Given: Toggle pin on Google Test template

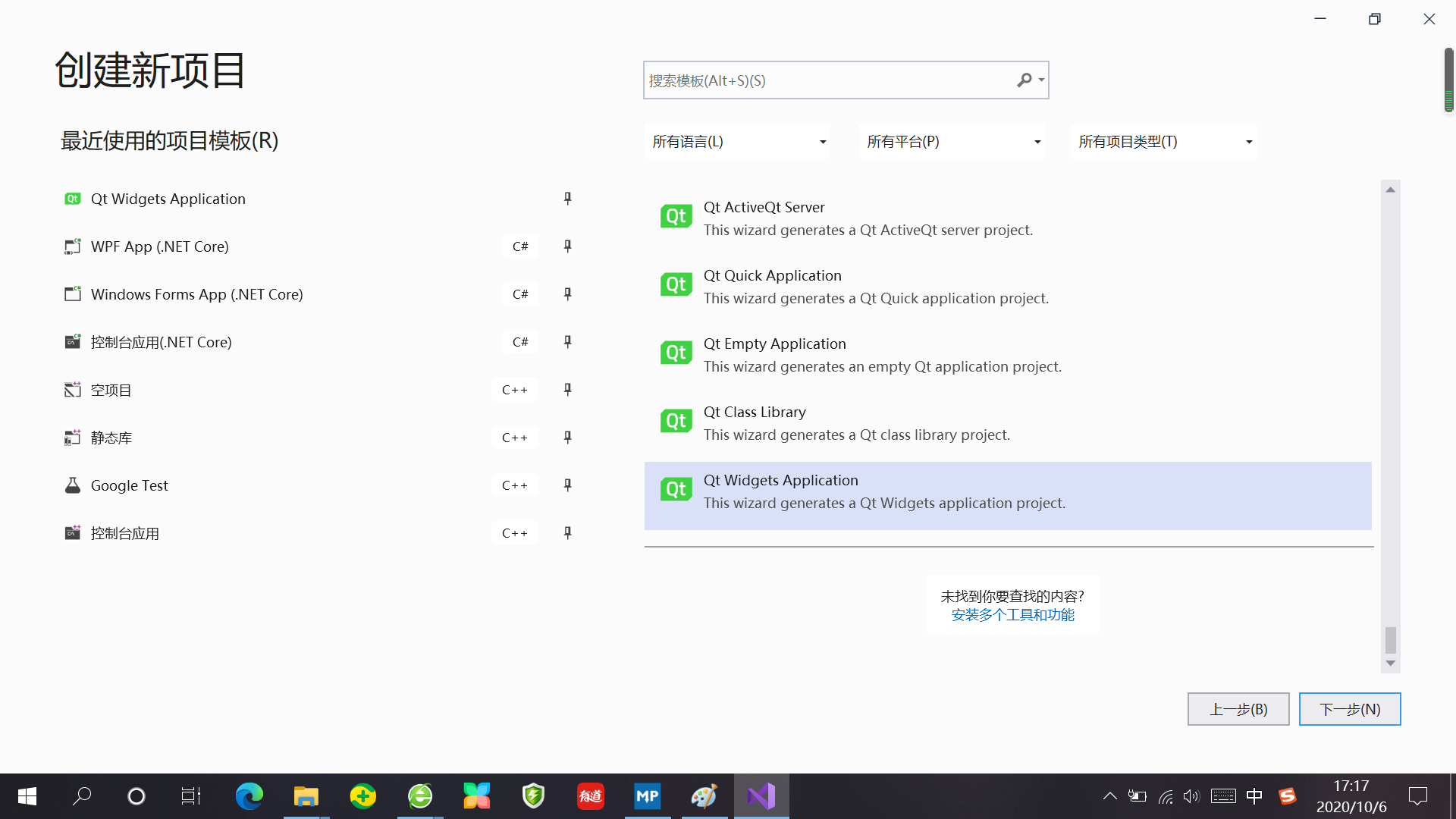Looking at the screenshot, I should 567,485.
